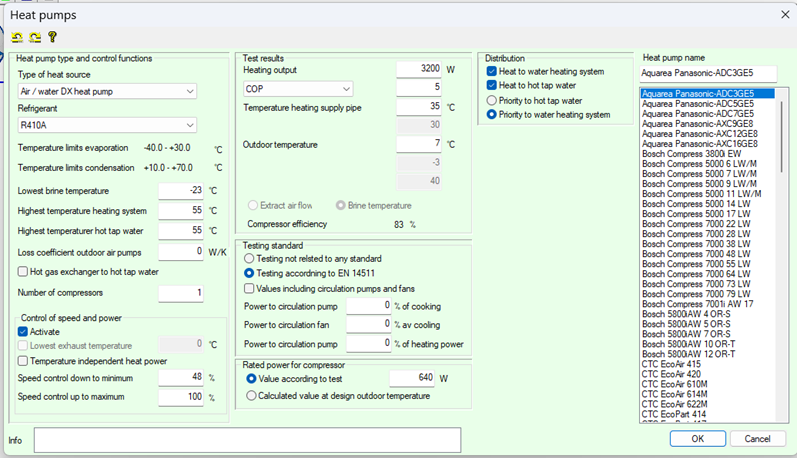Close the Heat pumps dialog
The width and height of the screenshot is (797, 458).
click(783, 14)
